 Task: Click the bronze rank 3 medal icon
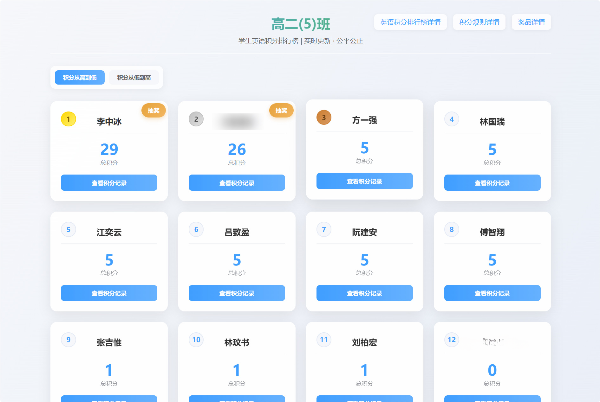coord(324,117)
